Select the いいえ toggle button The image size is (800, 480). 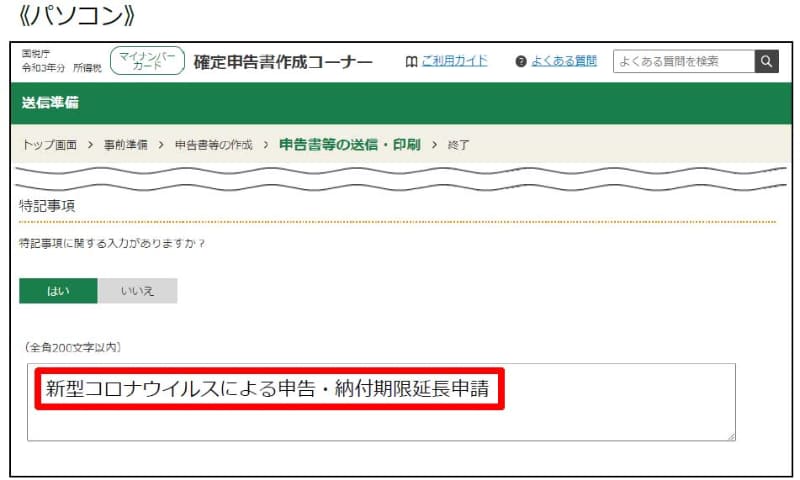[x=137, y=291]
